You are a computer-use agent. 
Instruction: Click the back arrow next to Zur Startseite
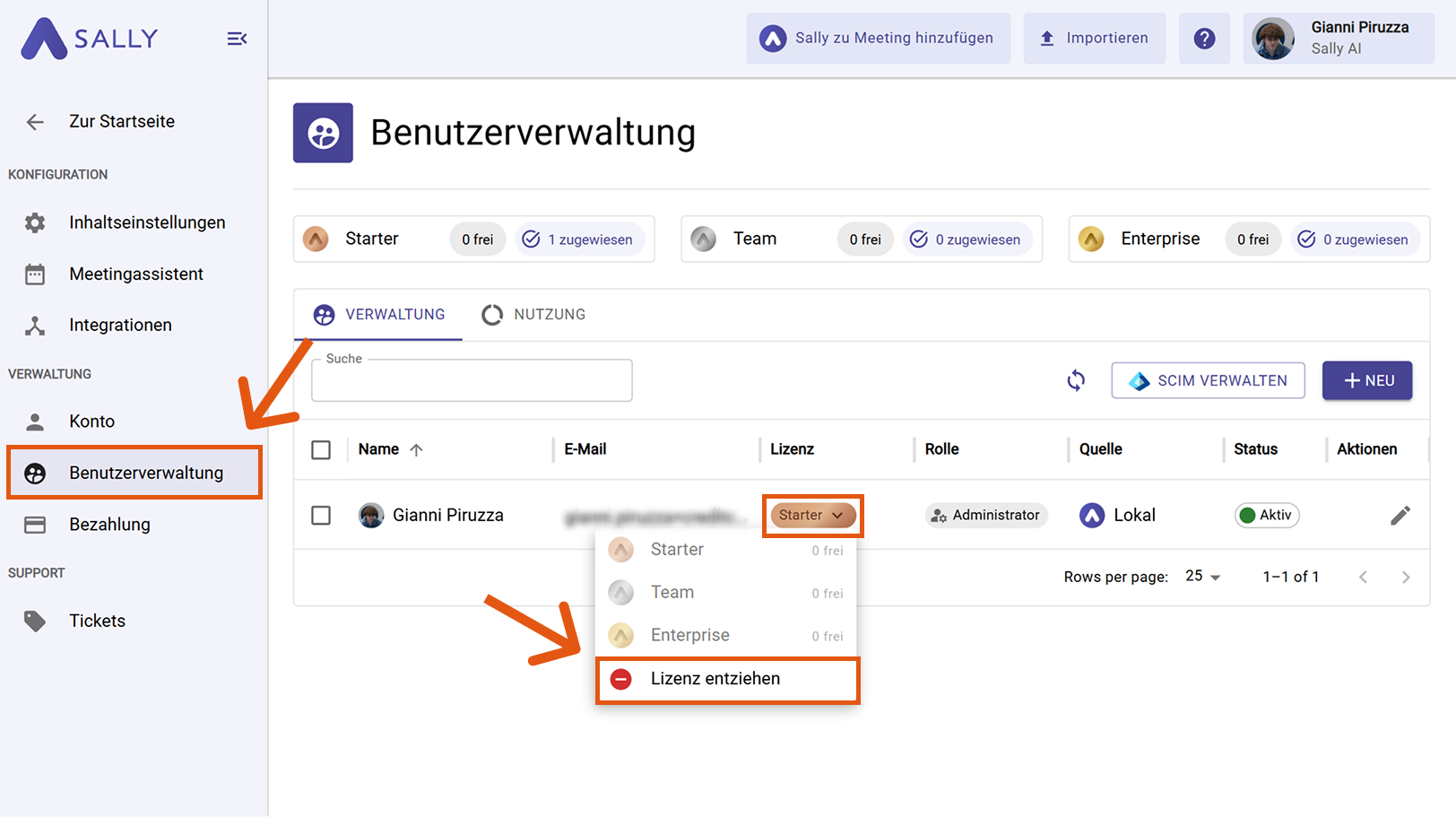pyautogui.click(x=34, y=121)
